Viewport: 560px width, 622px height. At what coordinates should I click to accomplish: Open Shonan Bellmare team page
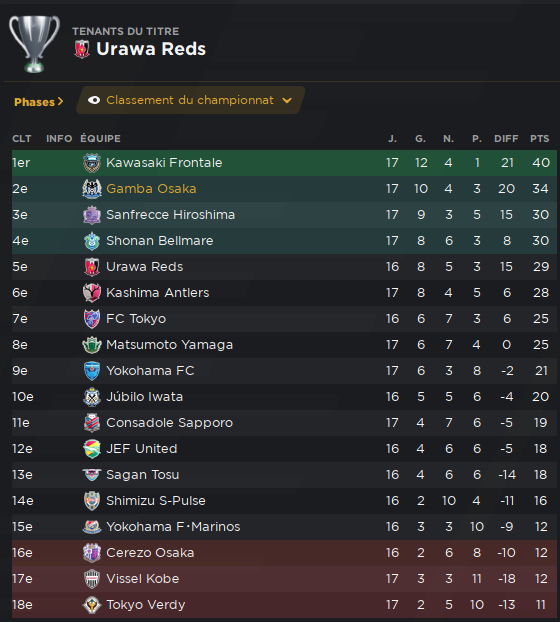coord(159,241)
